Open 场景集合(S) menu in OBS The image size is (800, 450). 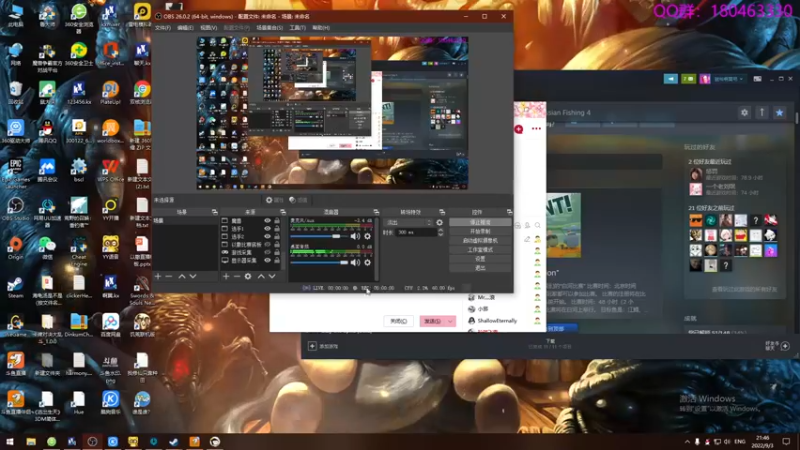tap(269, 28)
